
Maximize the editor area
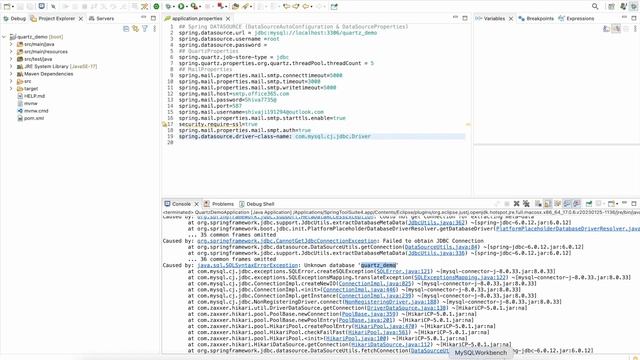[465, 18]
